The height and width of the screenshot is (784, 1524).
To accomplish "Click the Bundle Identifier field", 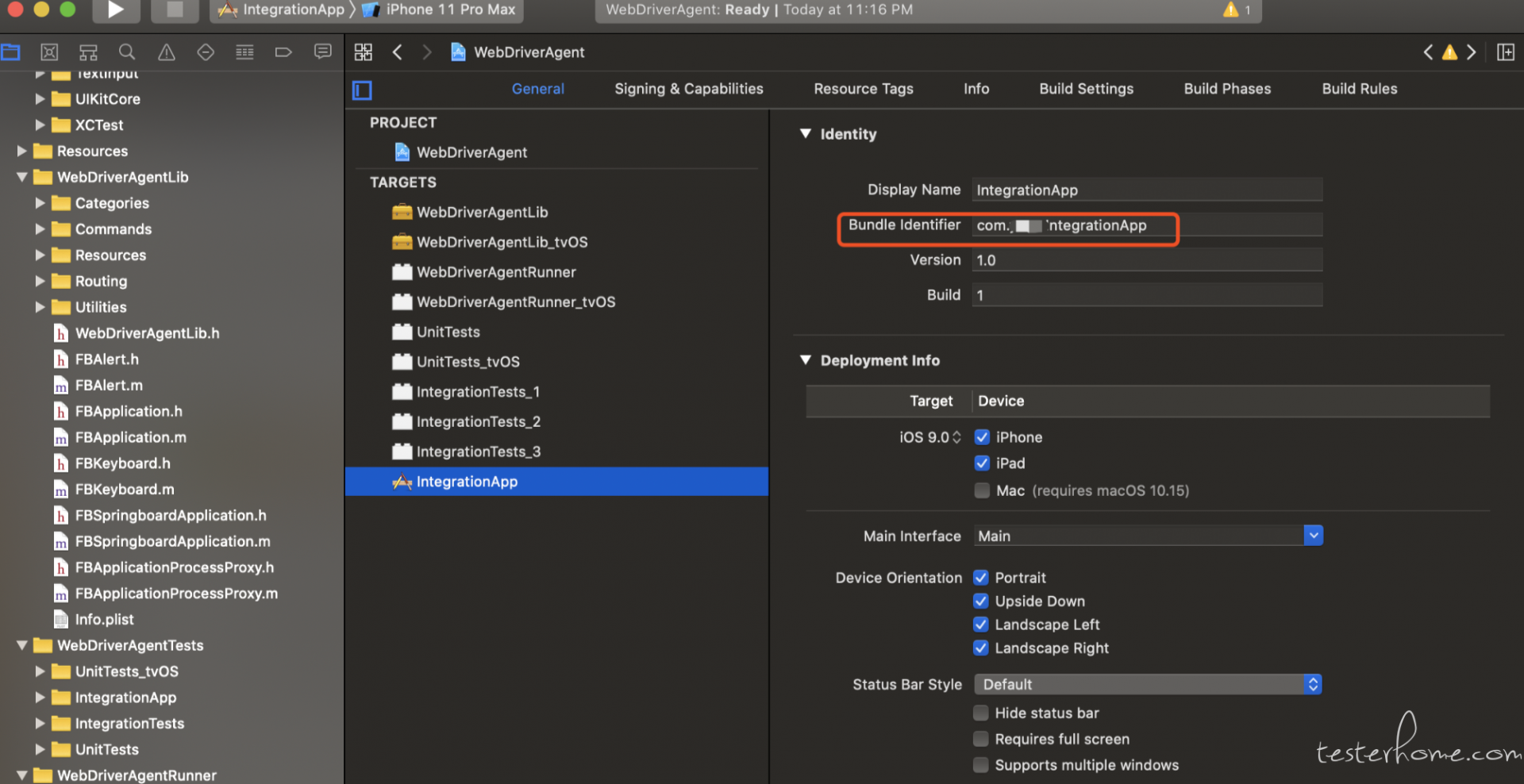I will click(1147, 225).
